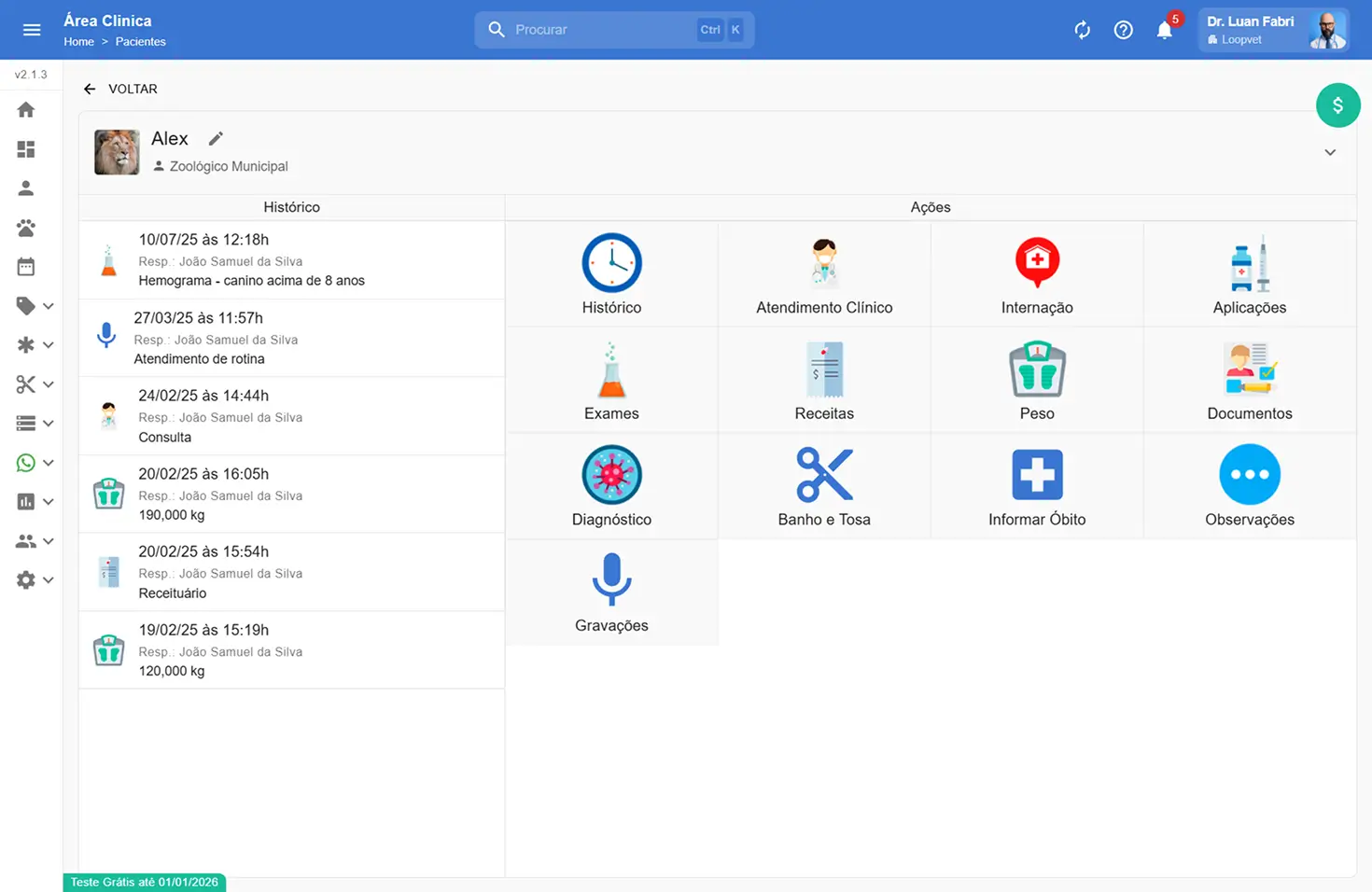
Task: Click the notifications bell icon
Action: click(x=1164, y=31)
